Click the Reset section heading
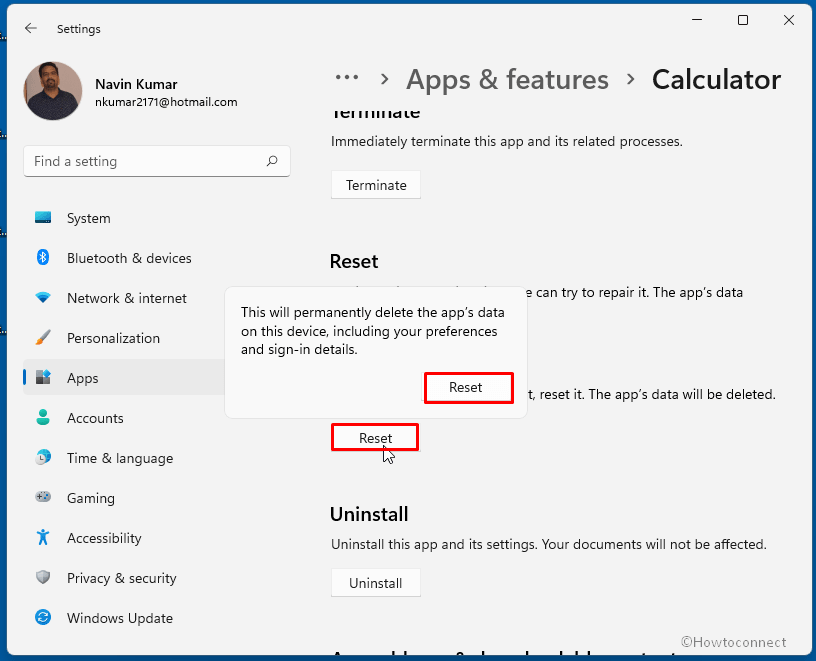This screenshot has height=661, width=816. pyautogui.click(x=354, y=261)
